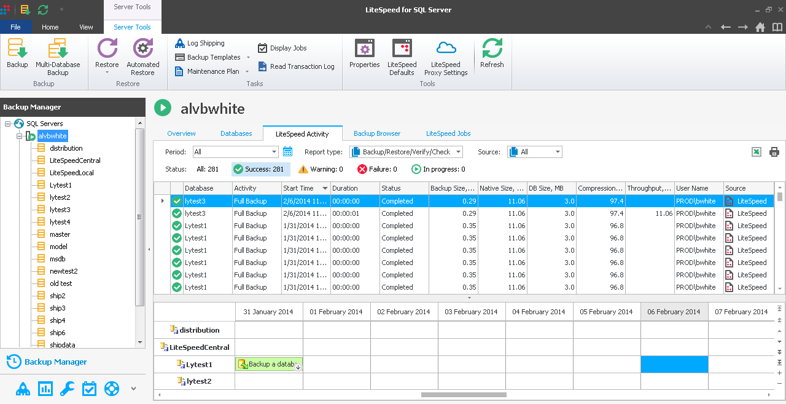
Task: Click the refresh icon in quick access toolbar
Action: [43, 10]
